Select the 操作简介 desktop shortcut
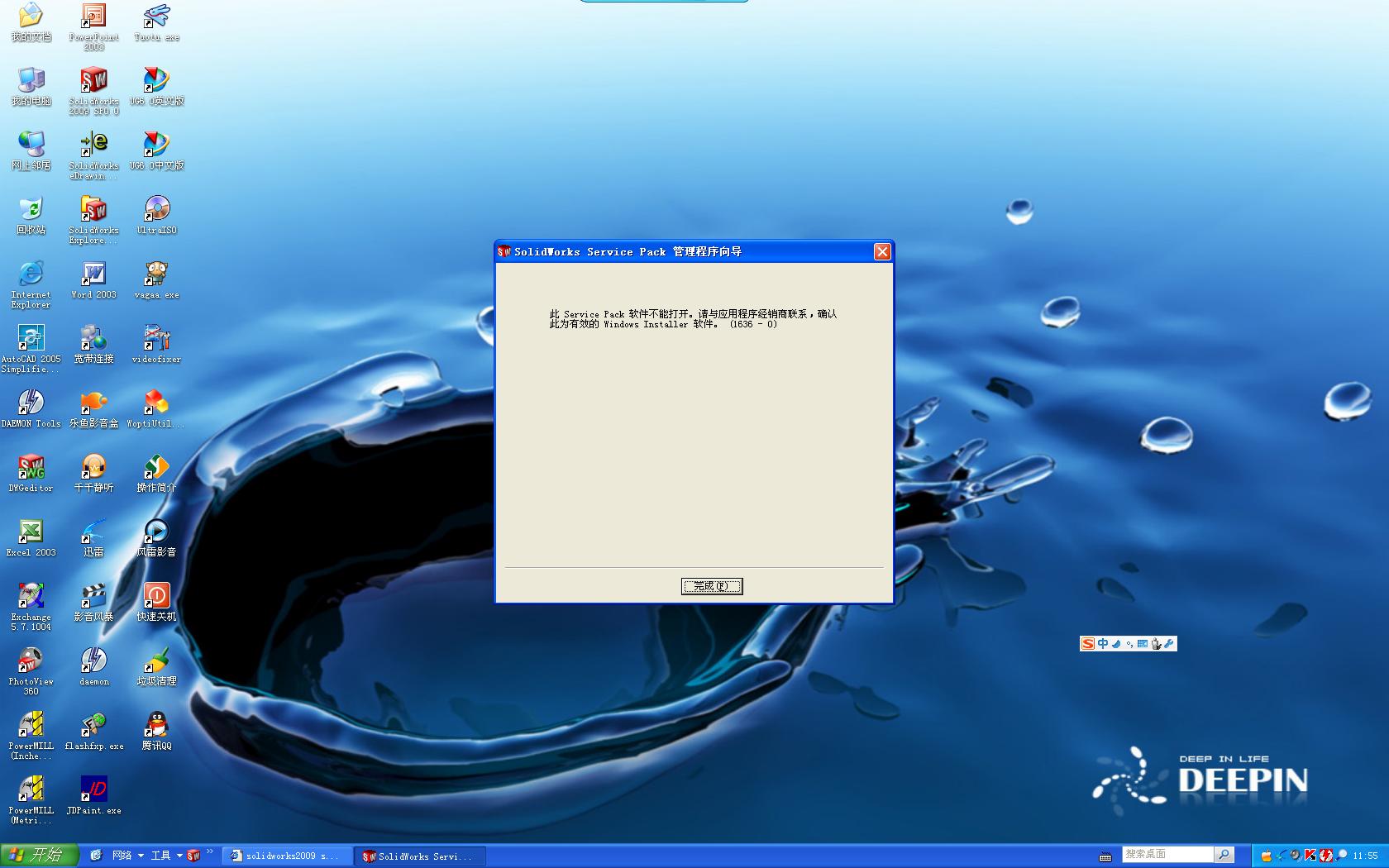Screen dimensions: 1389x868 pos(156,474)
